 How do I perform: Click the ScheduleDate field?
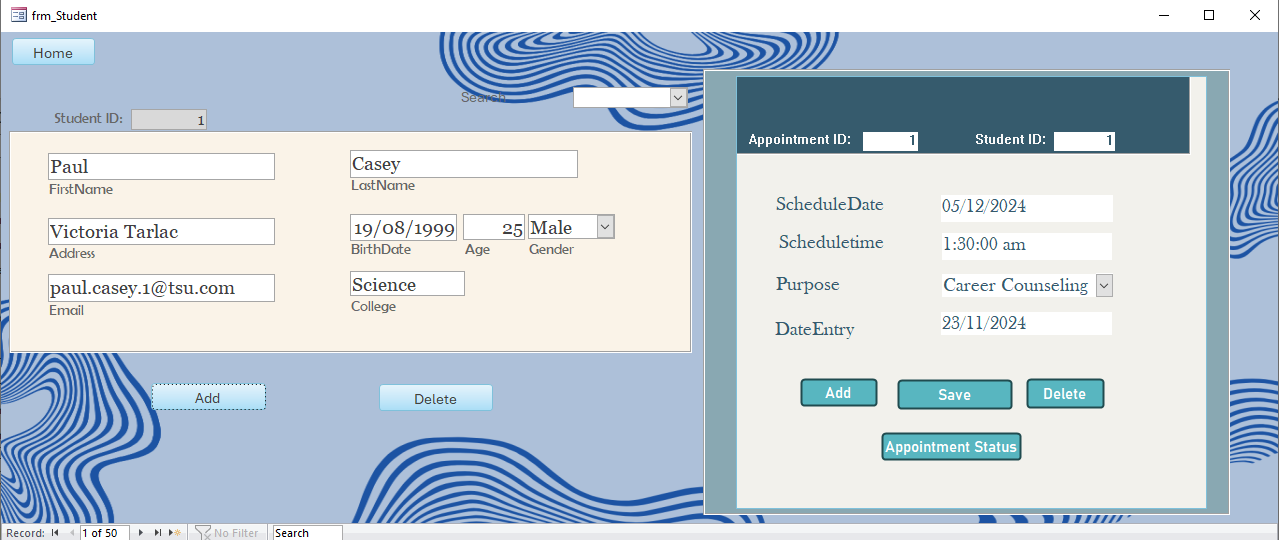pyautogui.click(x=1026, y=208)
